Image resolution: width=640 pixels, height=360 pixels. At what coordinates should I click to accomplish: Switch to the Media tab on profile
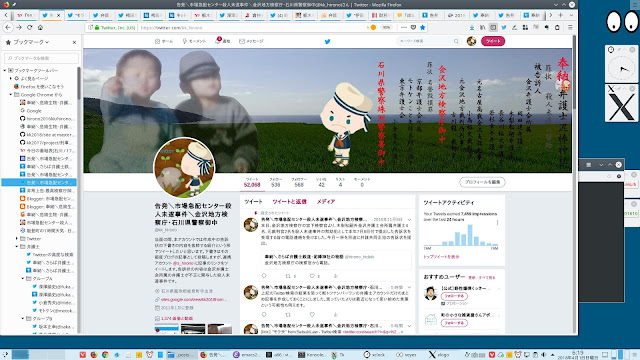click(x=326, y=202)
